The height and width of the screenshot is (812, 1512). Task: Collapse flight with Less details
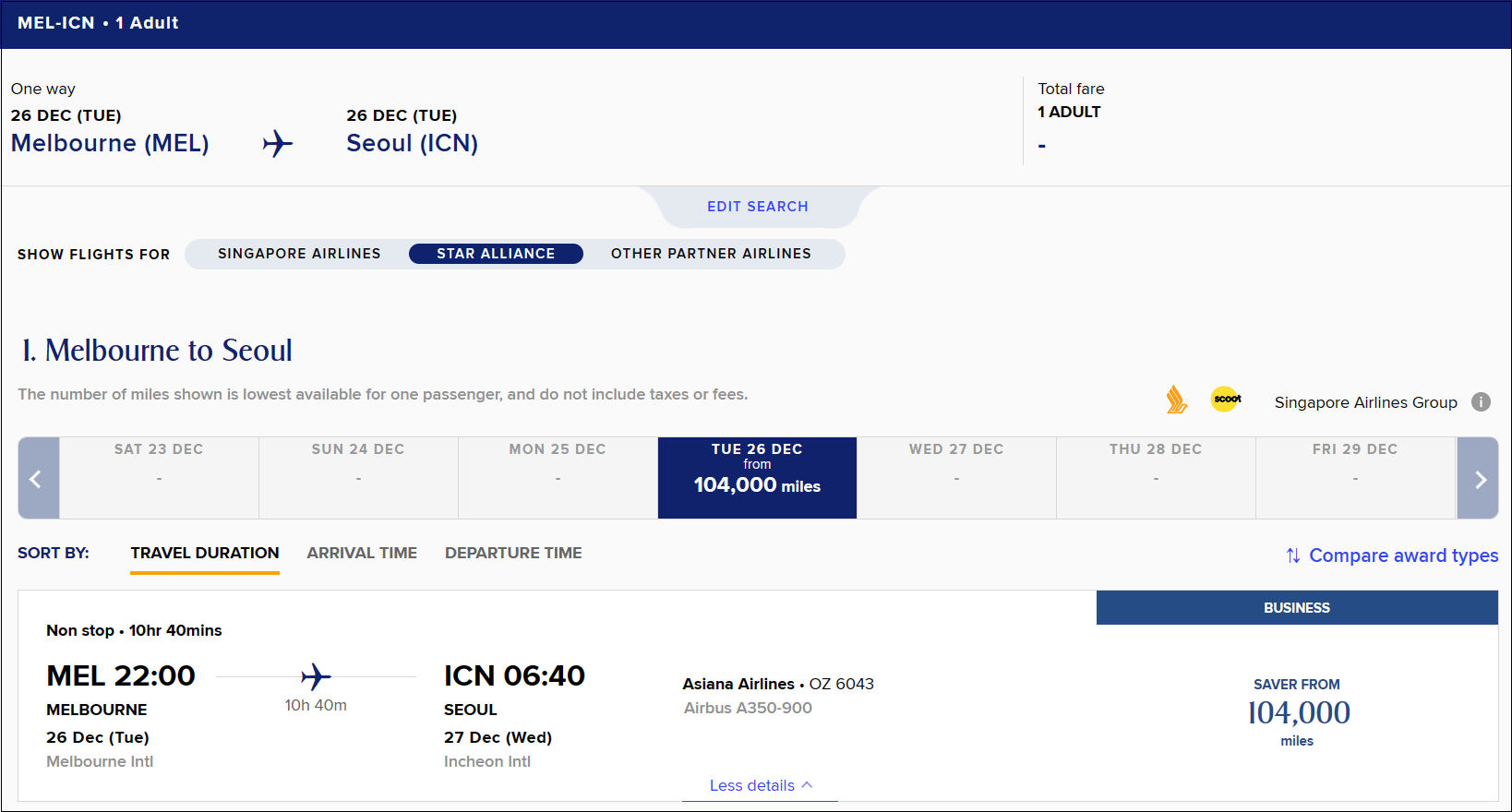coord(761,785)
